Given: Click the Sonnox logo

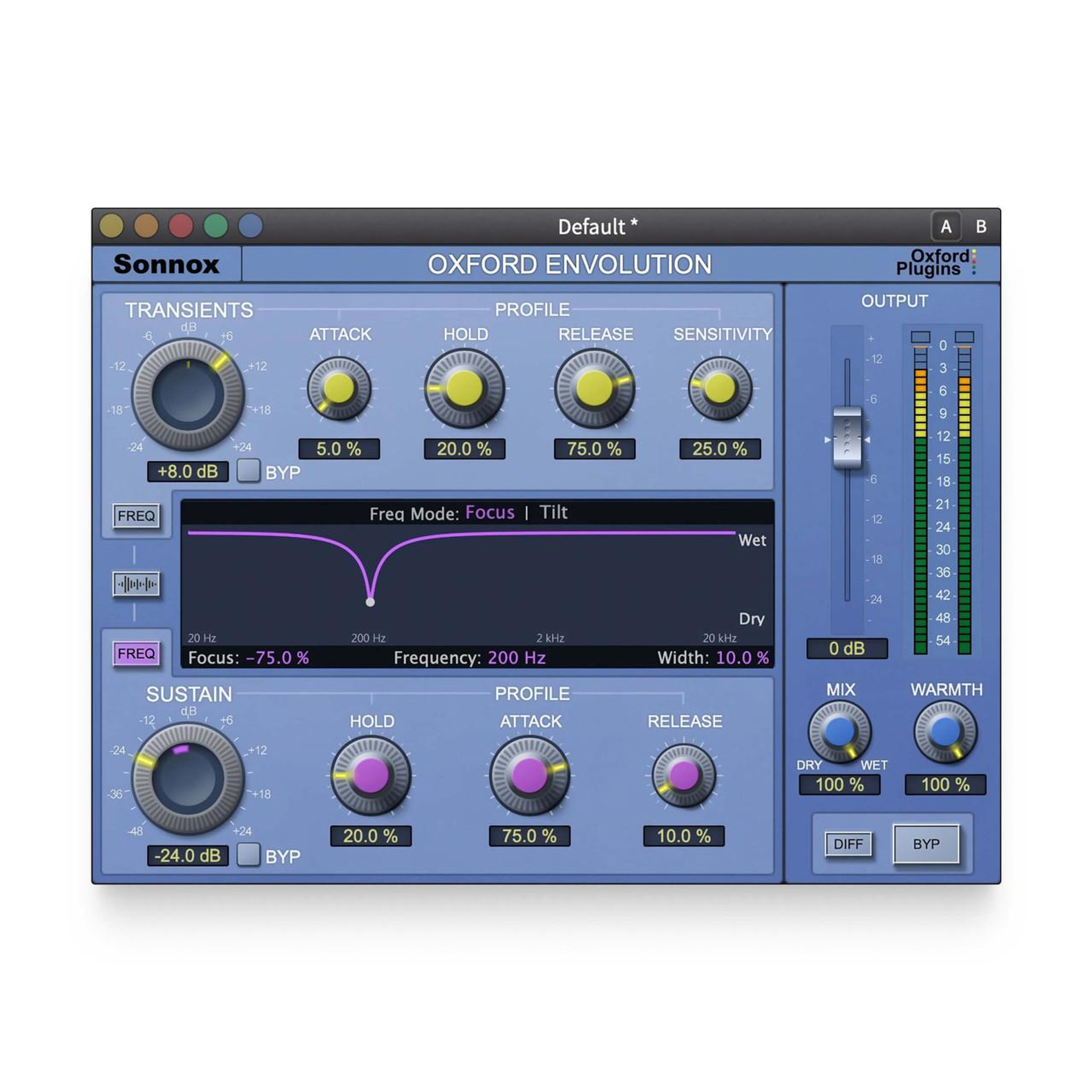Looking at the screenshot, I should pos(166,264).
